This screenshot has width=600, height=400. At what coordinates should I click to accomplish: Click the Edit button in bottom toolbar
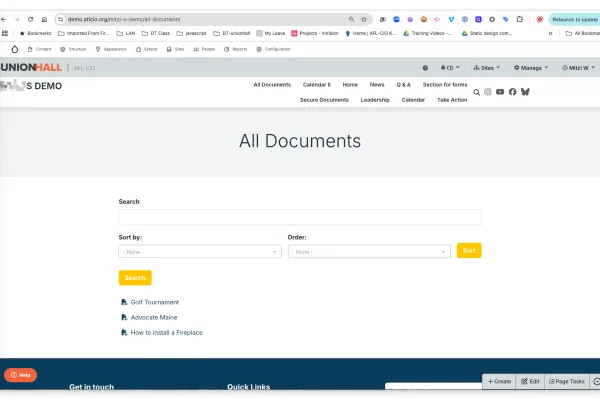point(530,382)
